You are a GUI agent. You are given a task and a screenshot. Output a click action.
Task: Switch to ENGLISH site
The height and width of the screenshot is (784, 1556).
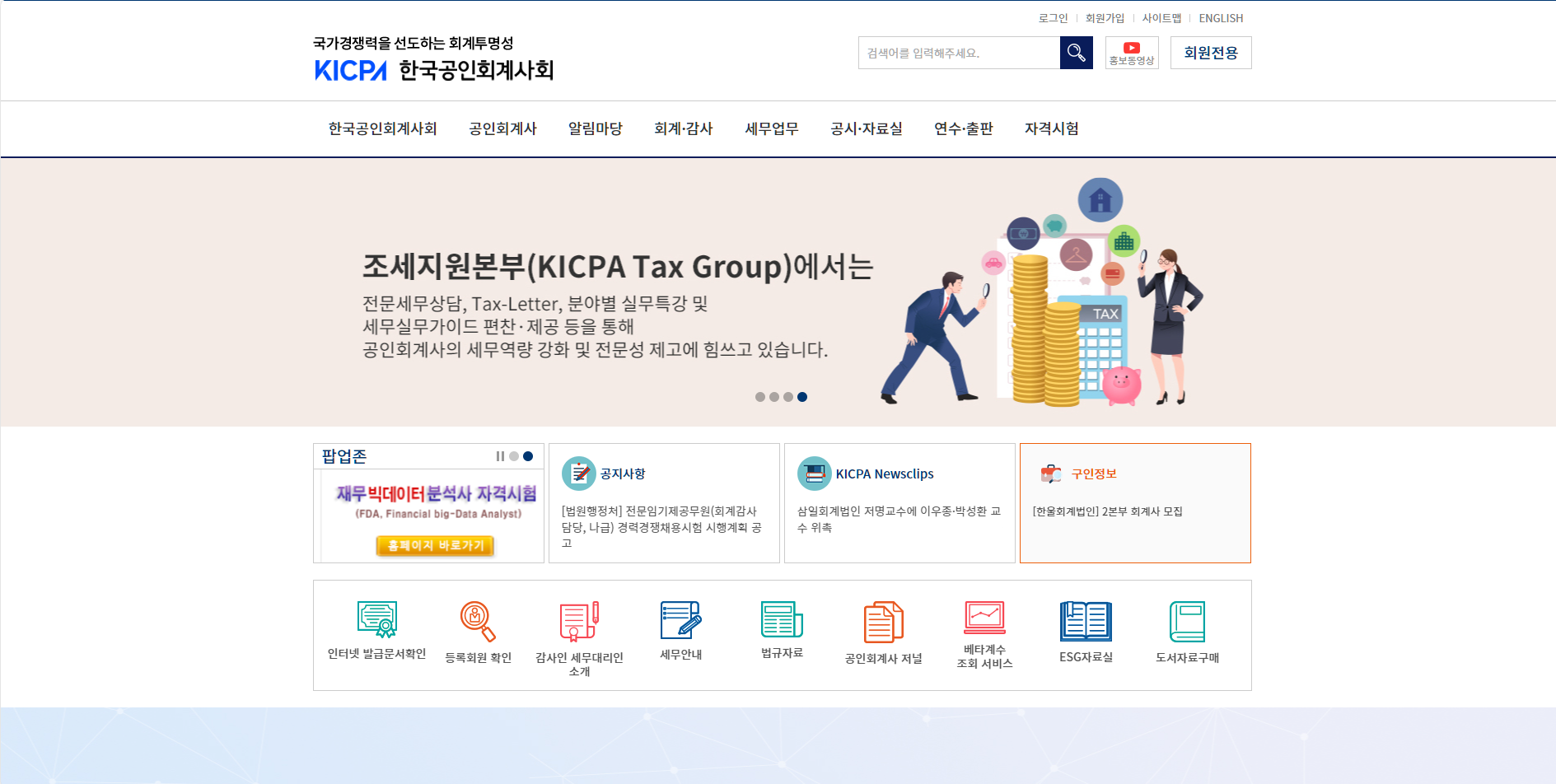tap(1221, 18)
